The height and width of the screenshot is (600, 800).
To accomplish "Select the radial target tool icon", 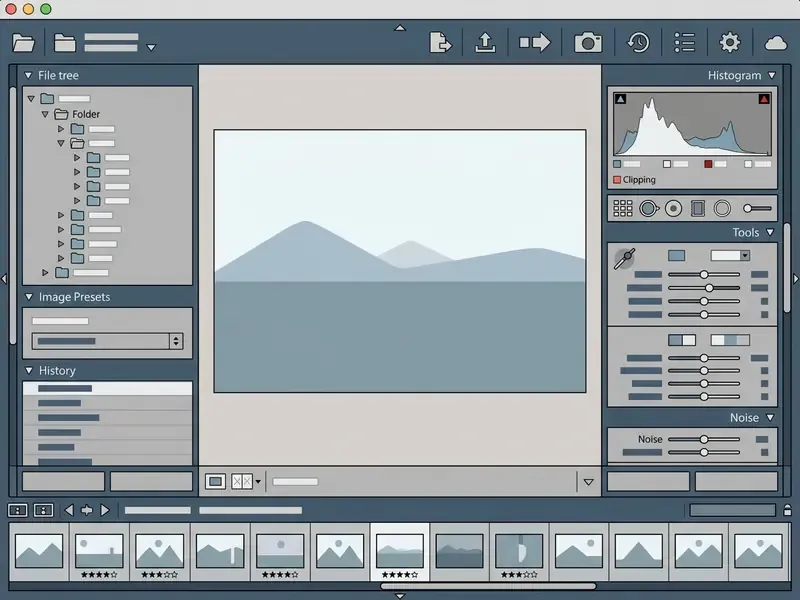I will (673, 208).
